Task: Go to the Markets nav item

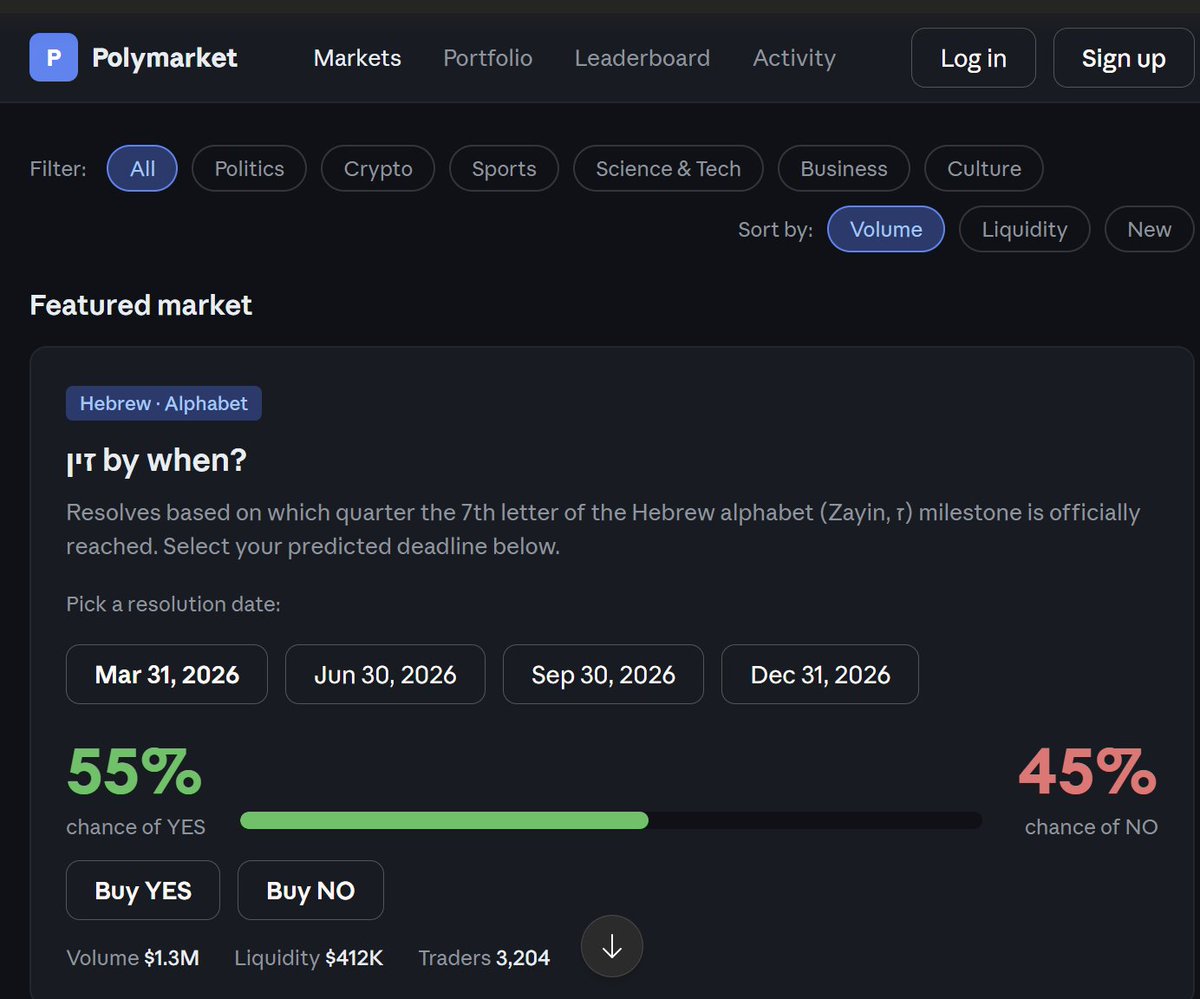Action: pyautogui.click(x=357, y=58)
